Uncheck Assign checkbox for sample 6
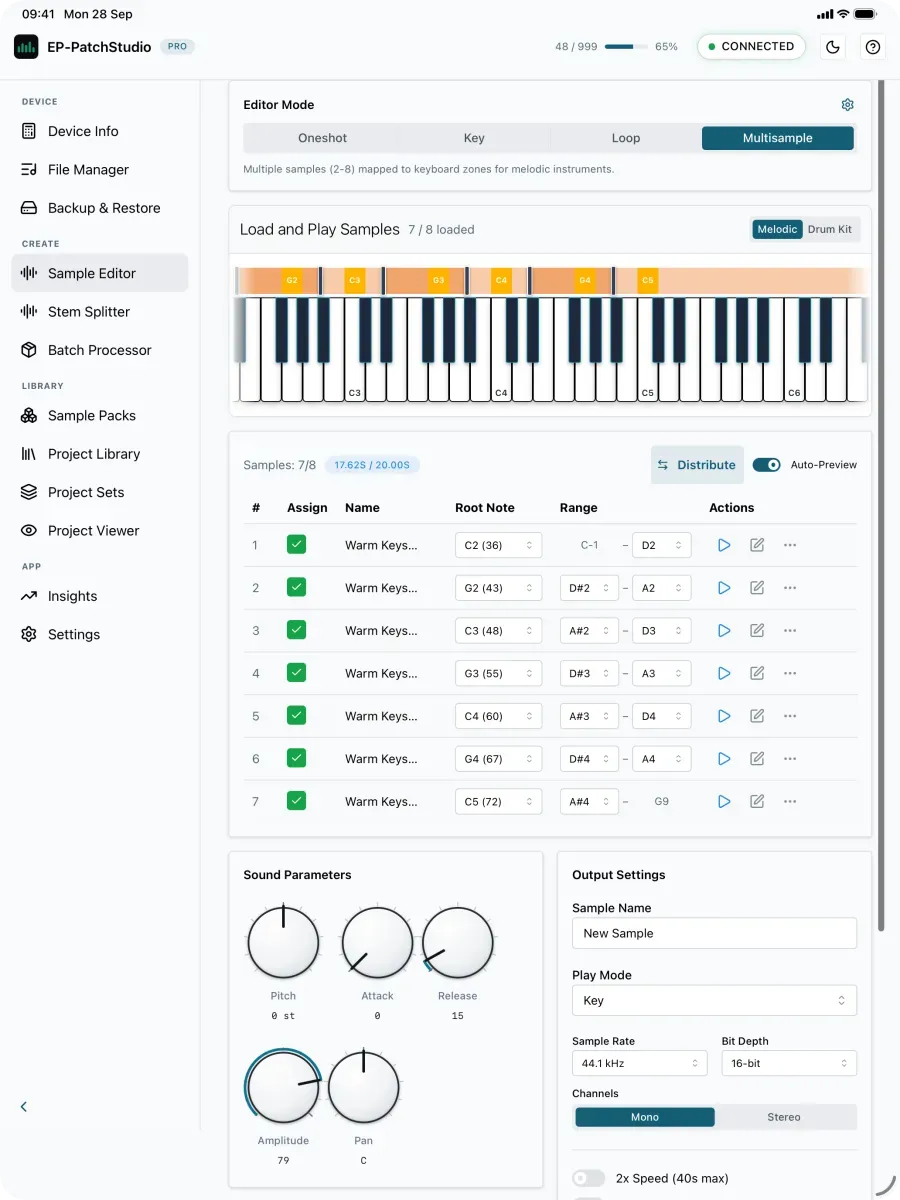Image resolution: width=900 pixels, height=1200 pixels. coord(296,758)
